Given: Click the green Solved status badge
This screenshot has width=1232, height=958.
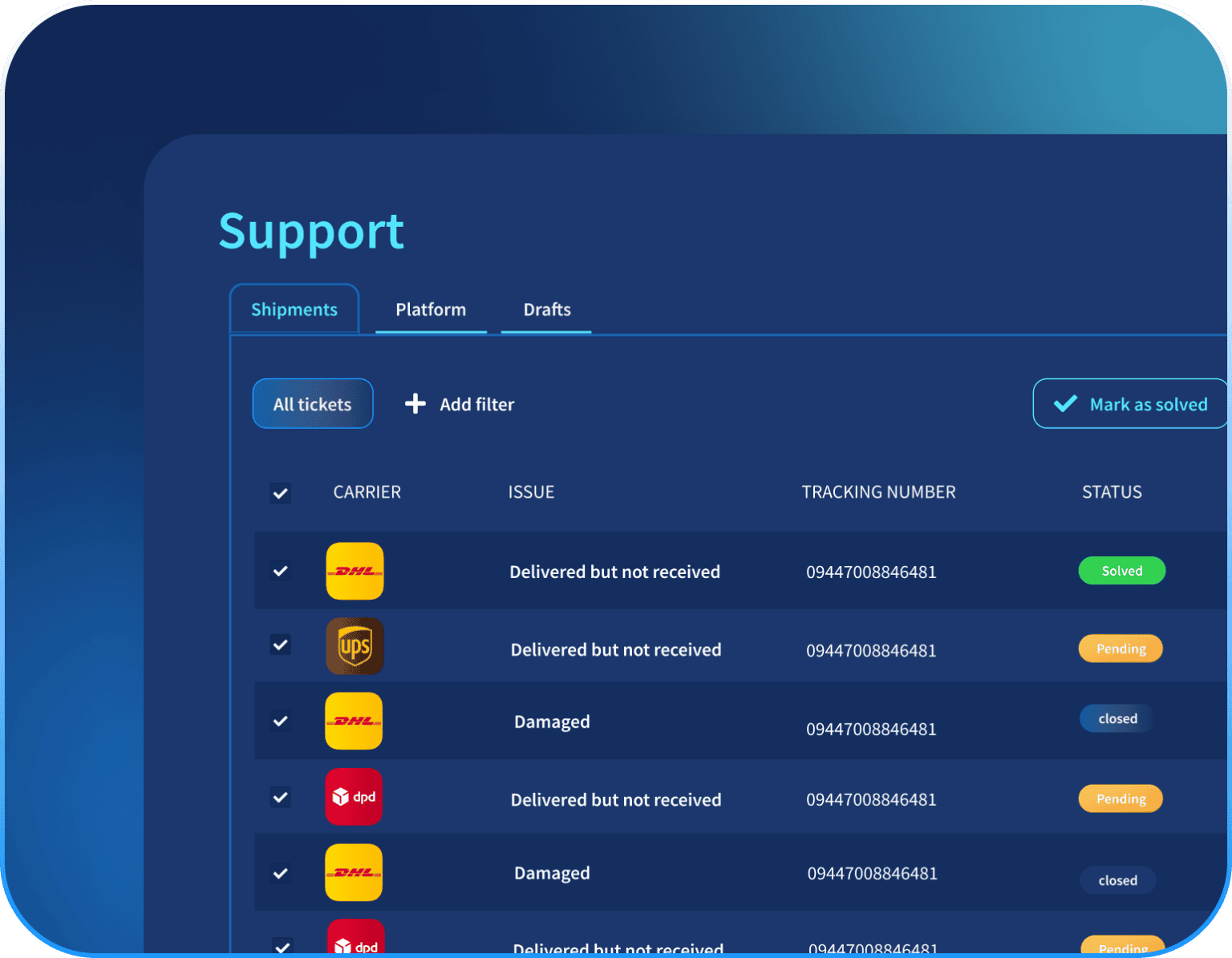Looking at the screenshot, I should point(1121,570).
